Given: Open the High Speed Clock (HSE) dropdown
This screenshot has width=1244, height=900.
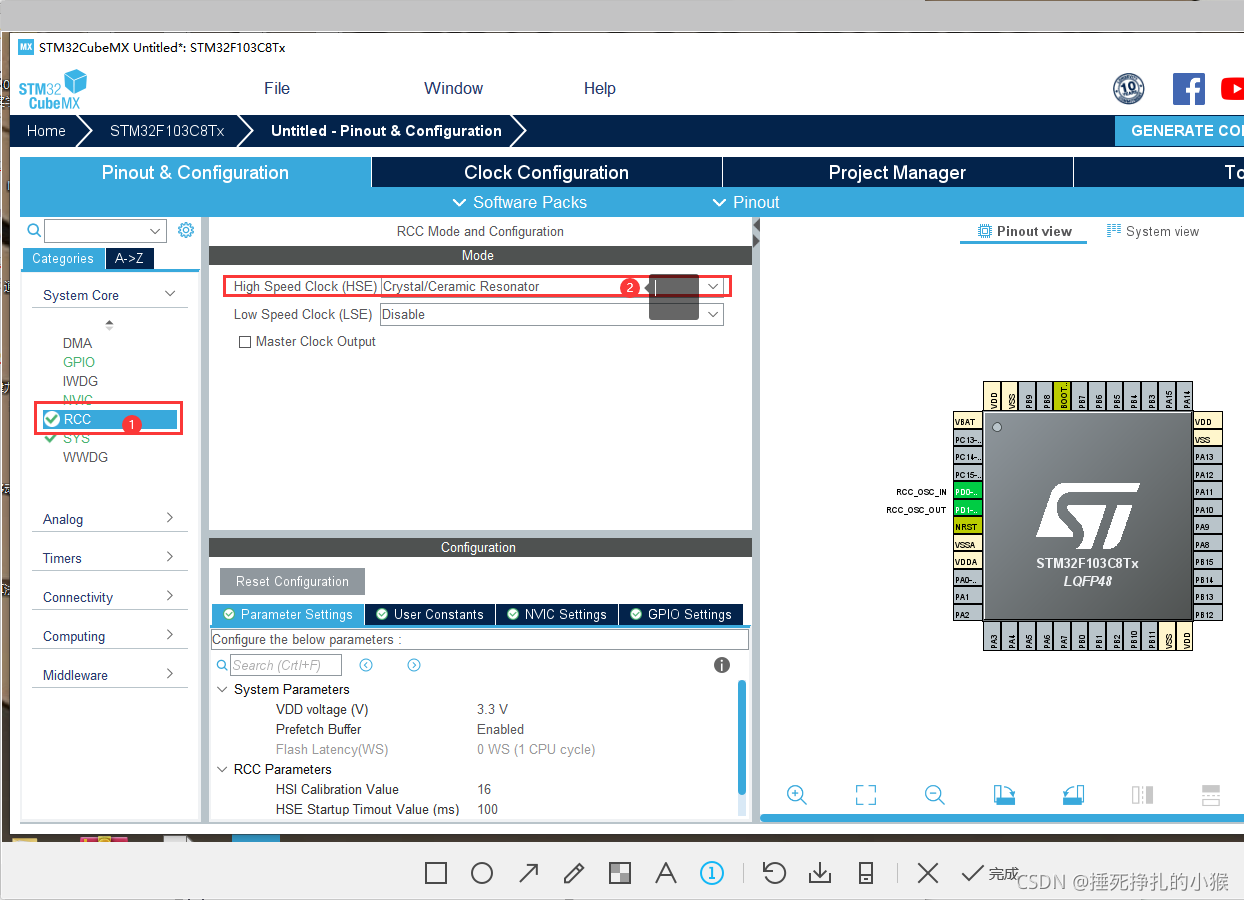Looking at the screenshot, I should click(x=713, y=286).
